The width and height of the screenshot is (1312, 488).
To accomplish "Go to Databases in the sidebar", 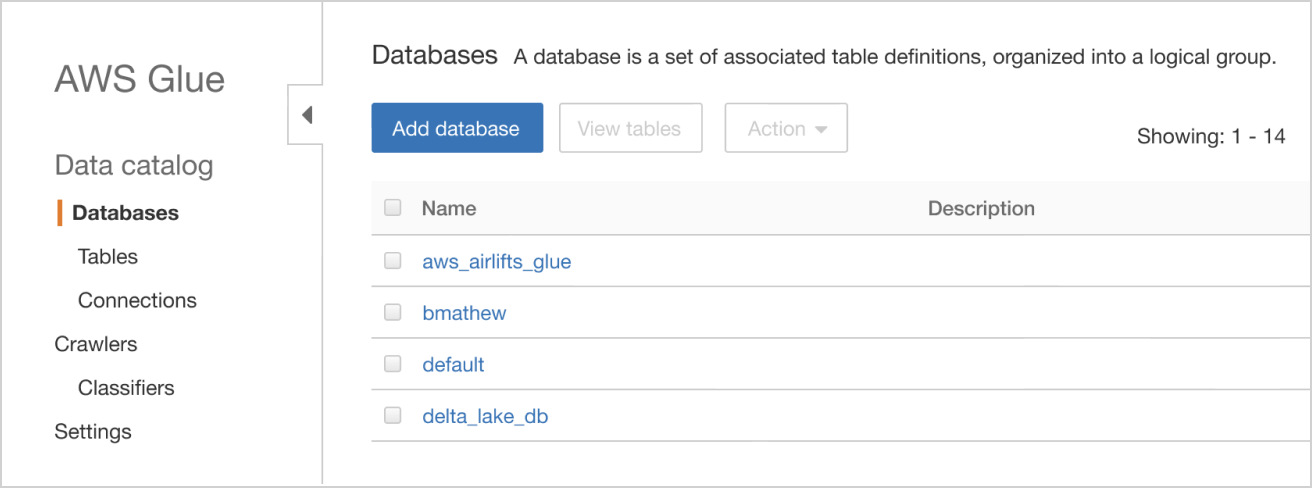I will pyautogui.click(x=126, y=213).
